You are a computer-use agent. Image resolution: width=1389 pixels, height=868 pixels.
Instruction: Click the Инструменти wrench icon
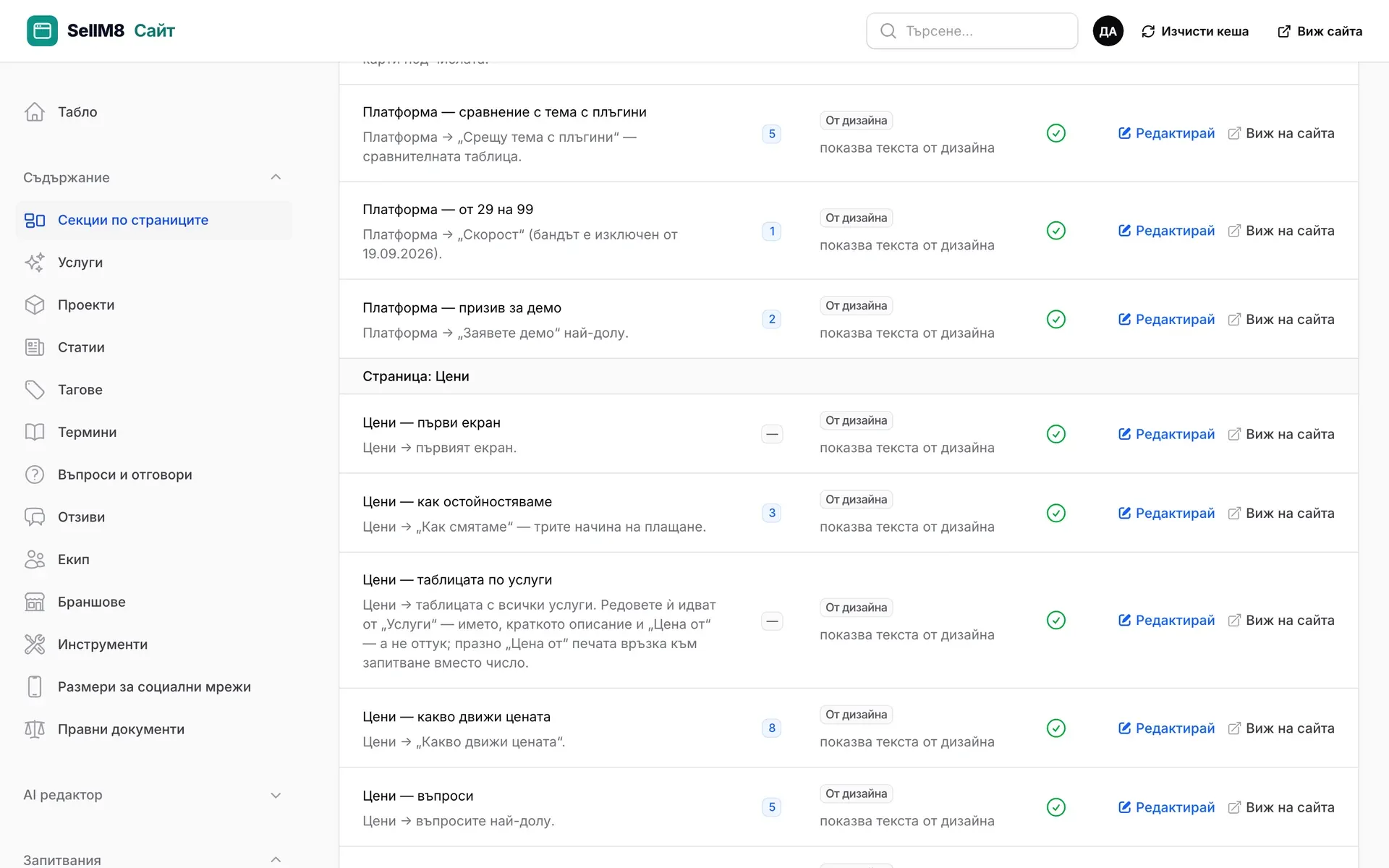point(35,644)
